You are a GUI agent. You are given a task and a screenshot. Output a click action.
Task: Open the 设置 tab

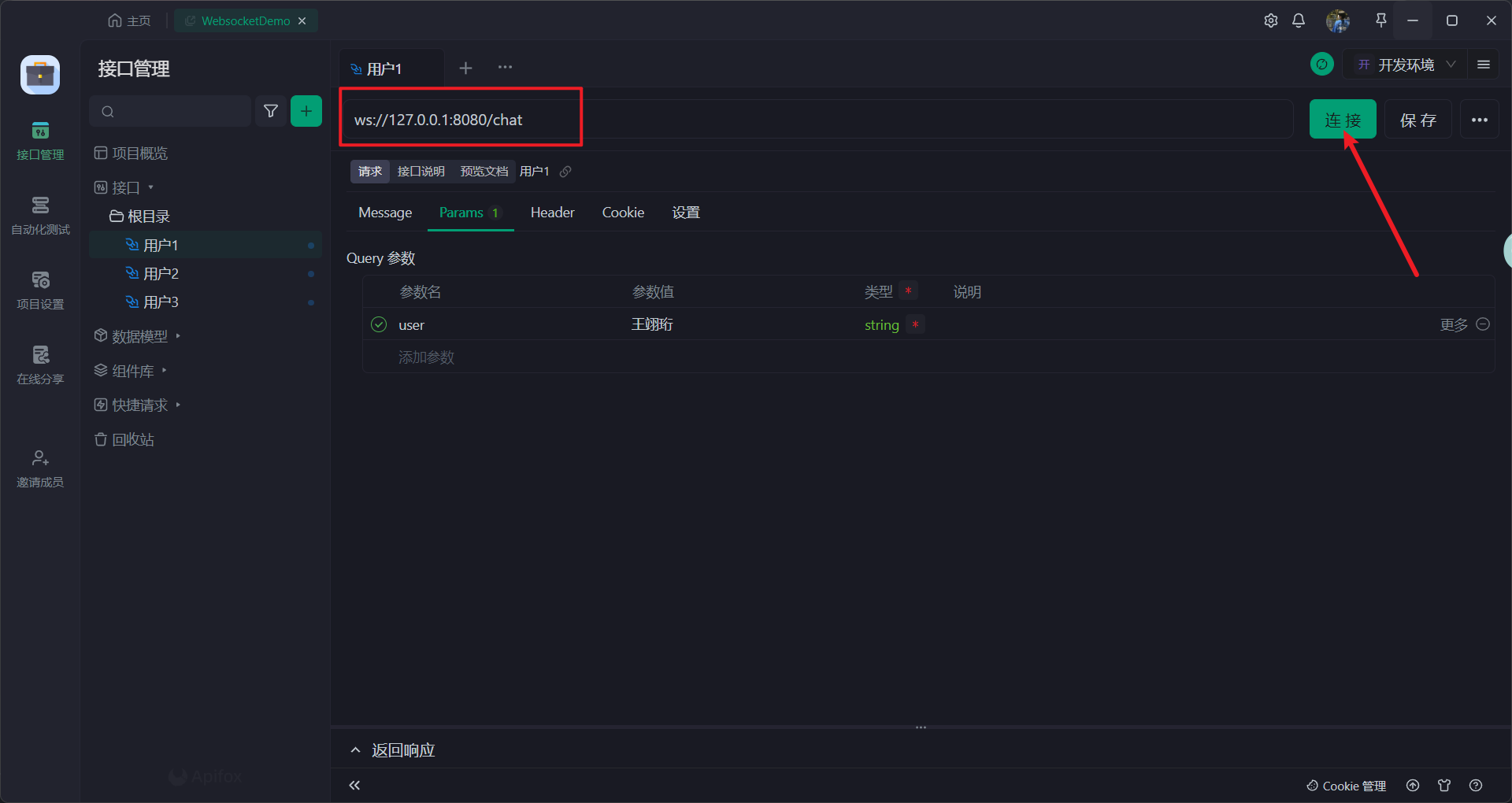click(x=686, y=213)
